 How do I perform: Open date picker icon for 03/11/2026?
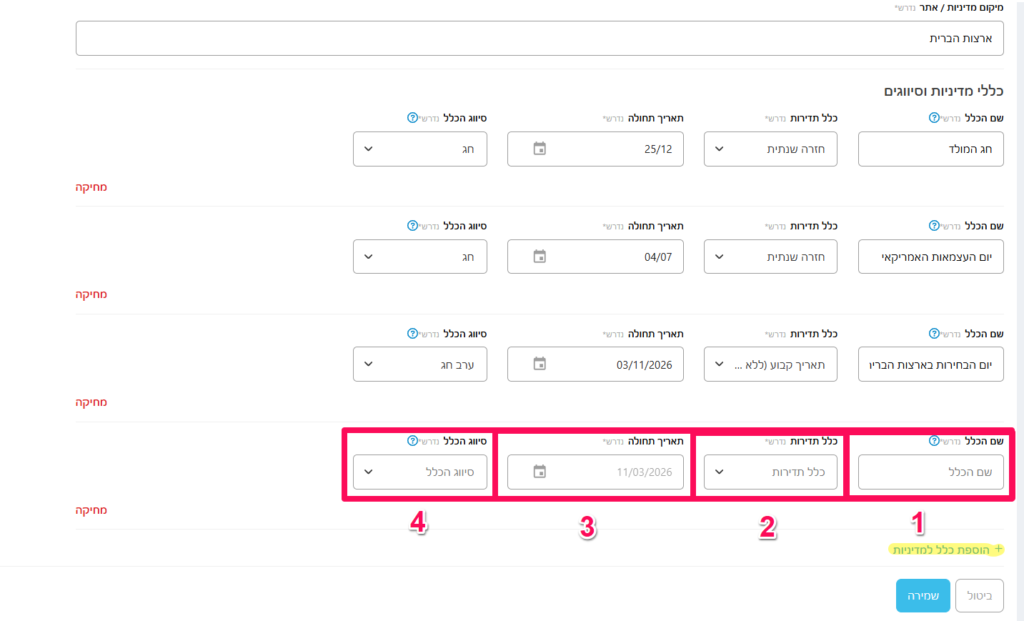click(540, 365)
